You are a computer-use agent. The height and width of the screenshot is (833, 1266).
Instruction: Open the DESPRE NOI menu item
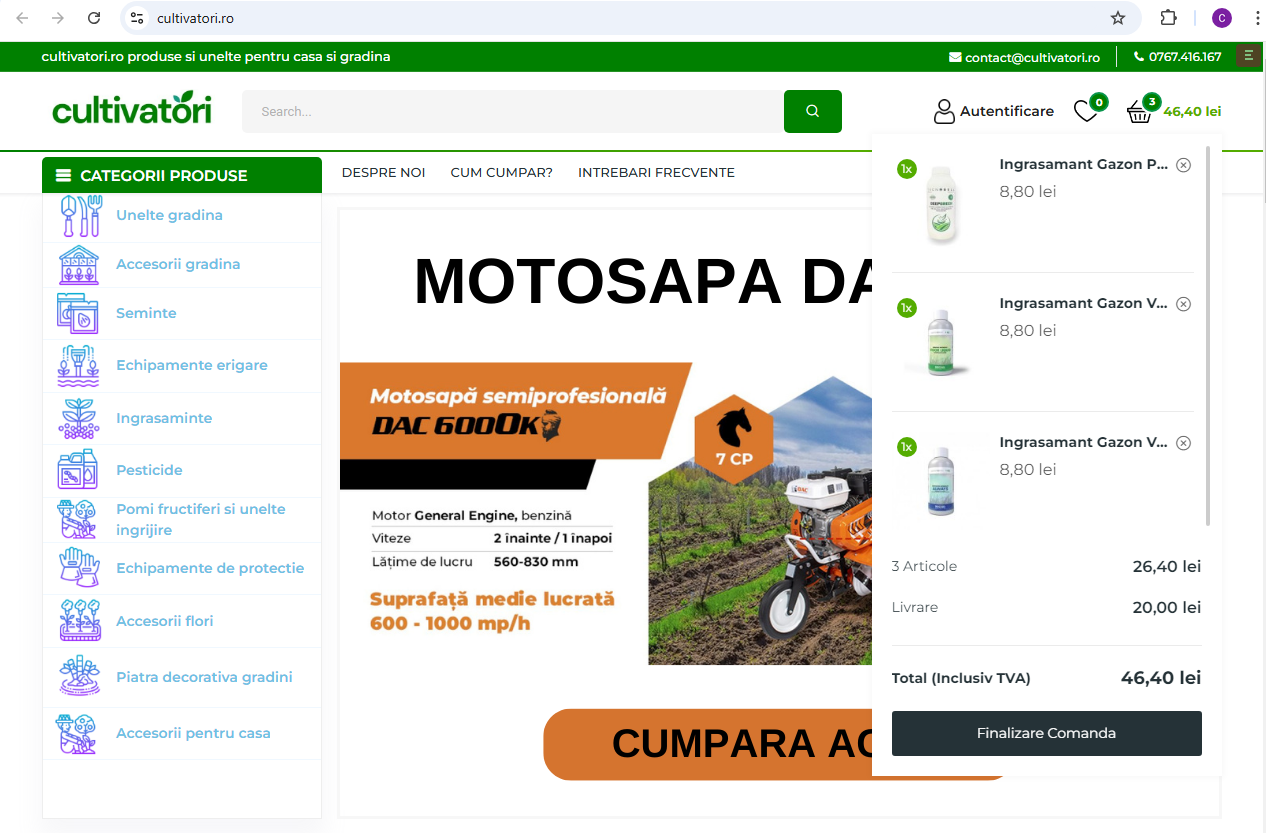(384, 172)
